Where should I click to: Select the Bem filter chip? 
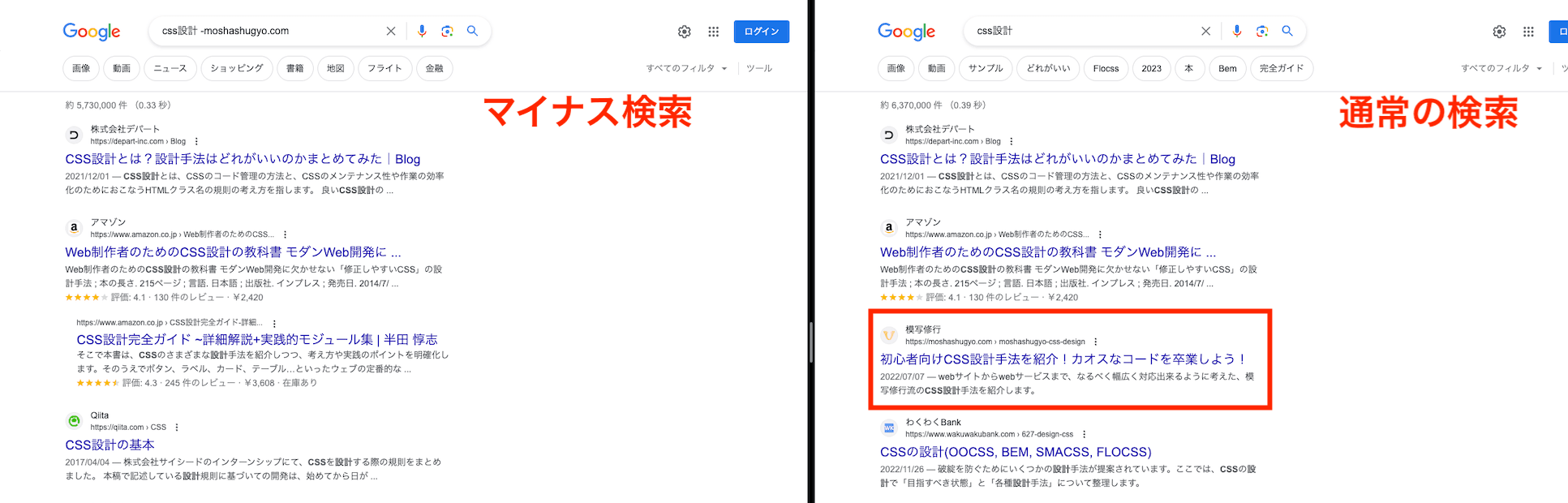click(1227, 68)
